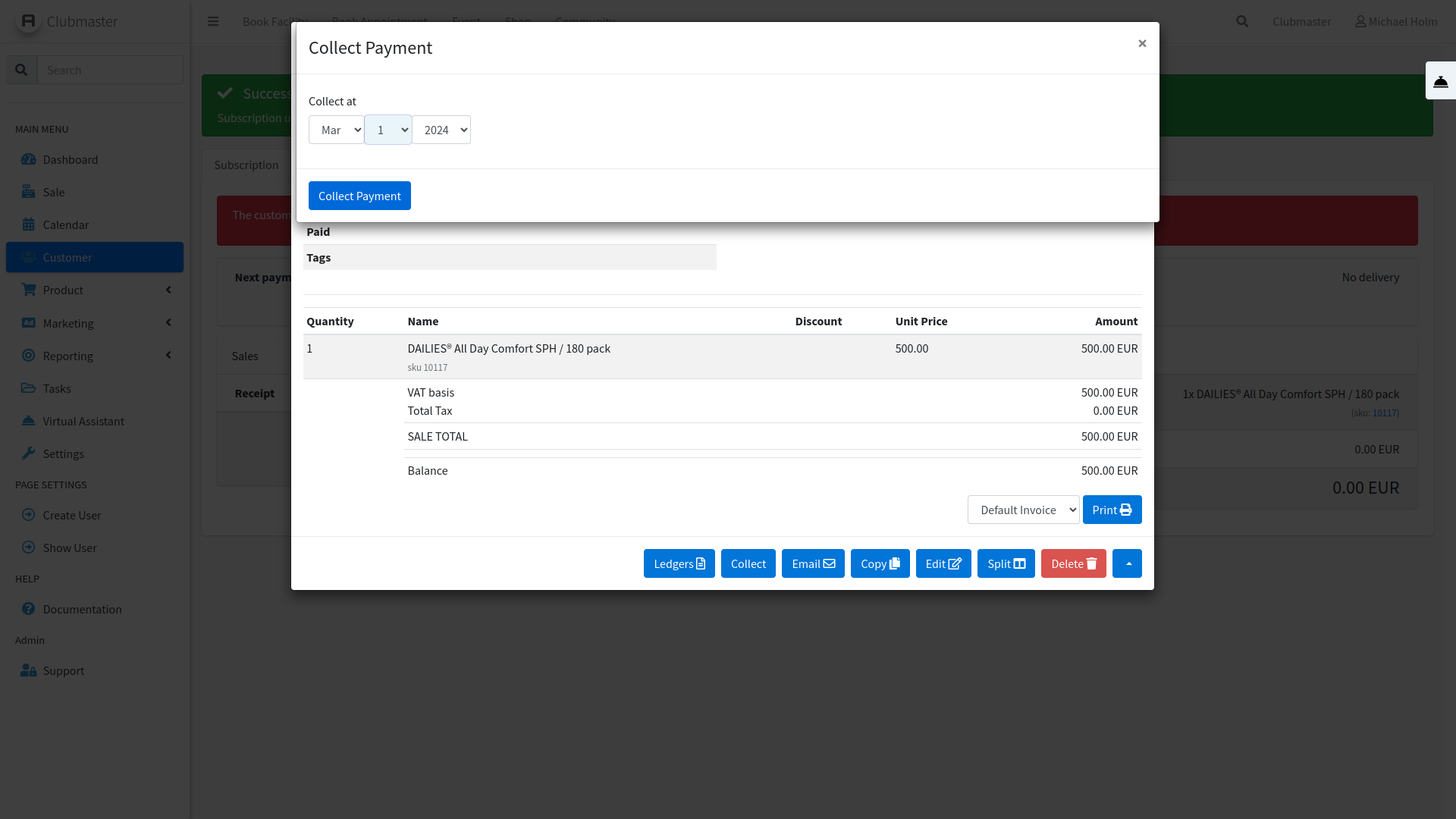Open the year dropdown showing 2024
1456x819 pixels.
441,130
